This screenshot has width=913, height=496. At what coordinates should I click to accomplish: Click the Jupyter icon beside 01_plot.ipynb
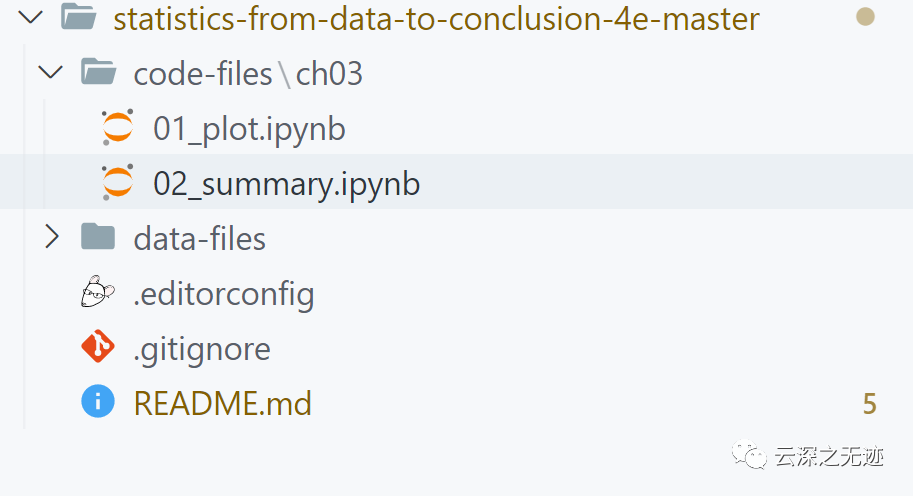pos(117,128)
